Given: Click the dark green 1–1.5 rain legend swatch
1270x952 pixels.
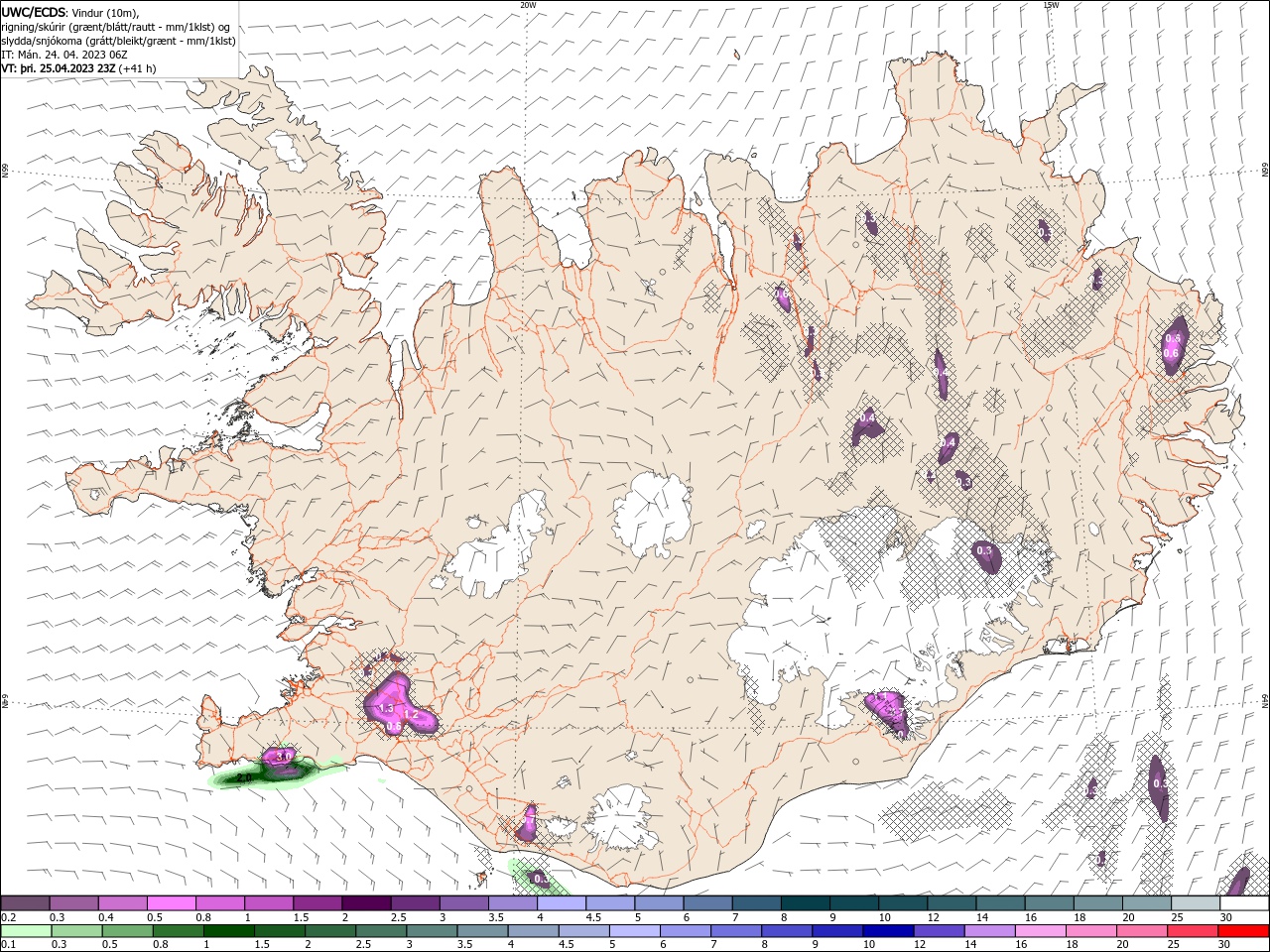Looking at the screenshot, I should (228, 931).
